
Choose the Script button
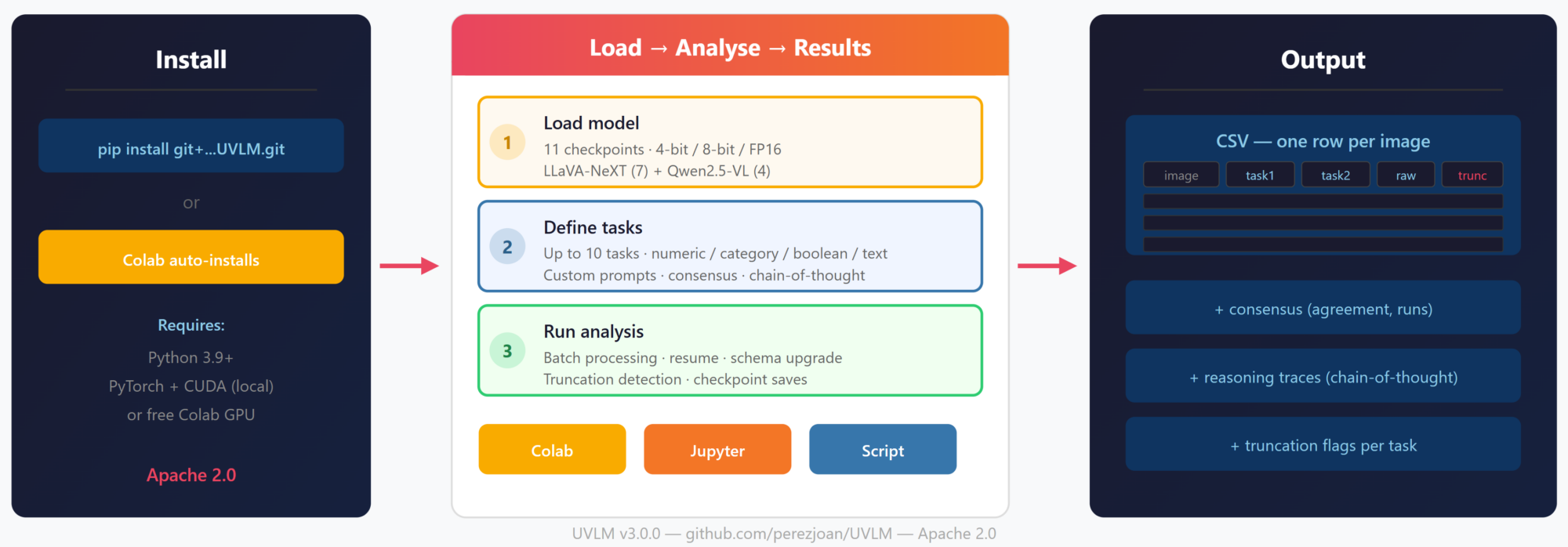tap(883, 450)
